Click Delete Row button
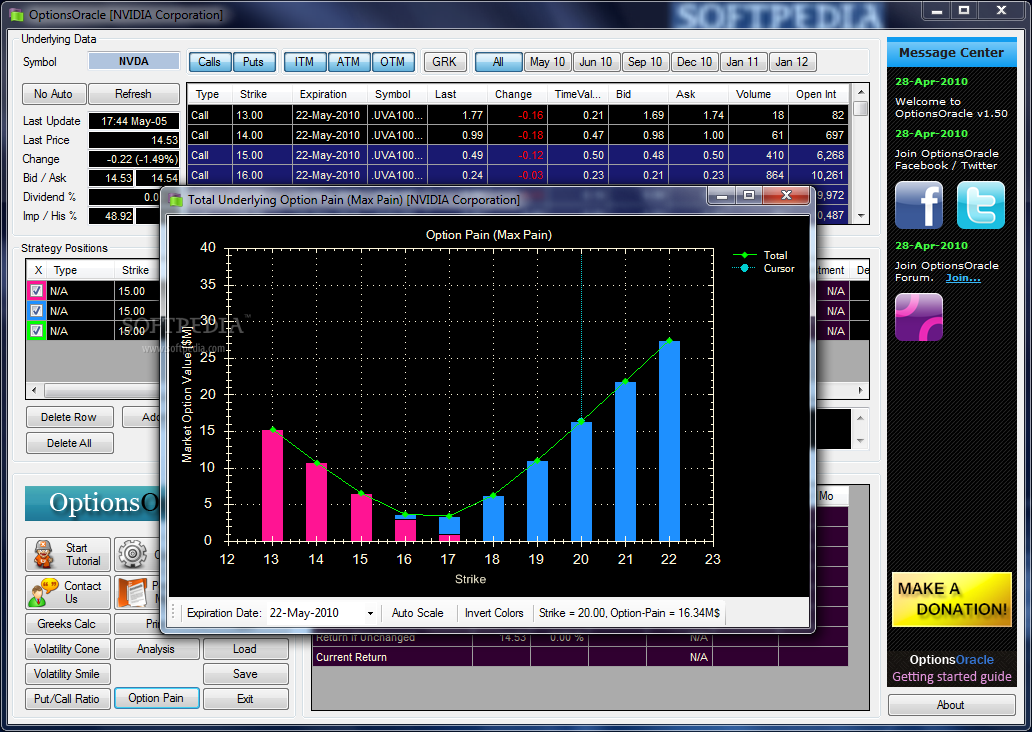This screenshot has height=732, width=1032. tap(69, 417)
